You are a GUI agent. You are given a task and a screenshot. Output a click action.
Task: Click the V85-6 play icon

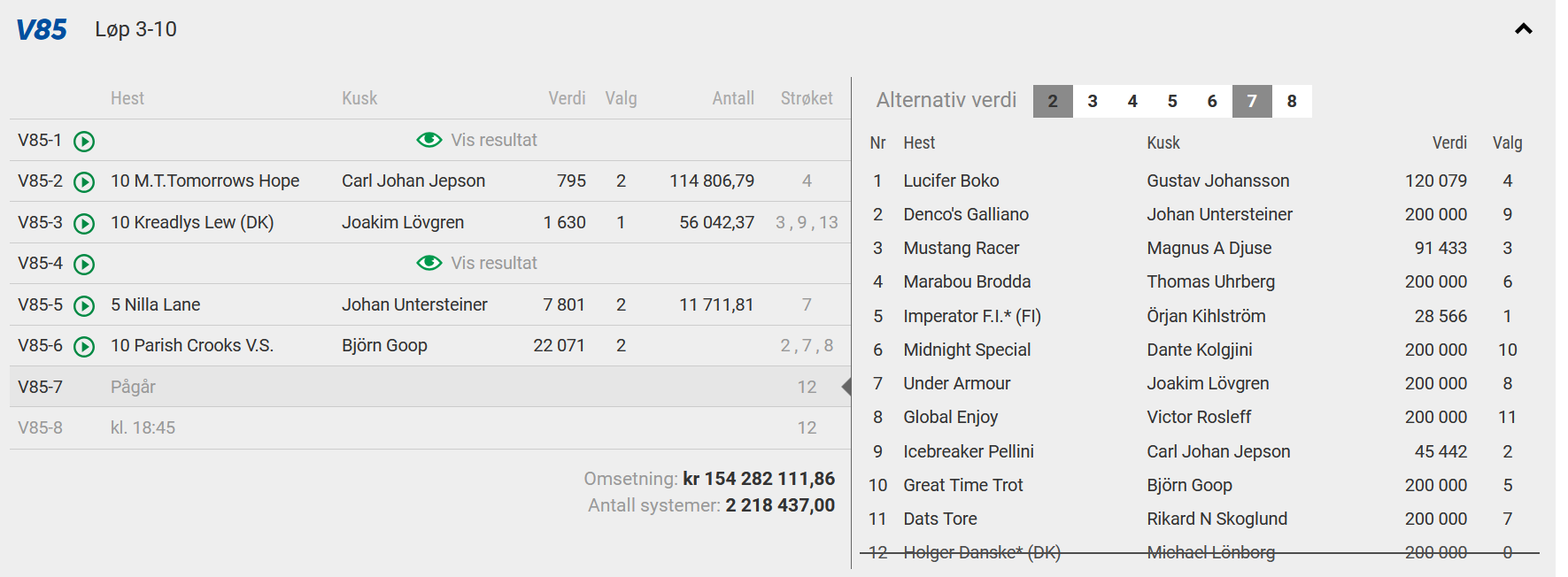click(x=84, y=346)
